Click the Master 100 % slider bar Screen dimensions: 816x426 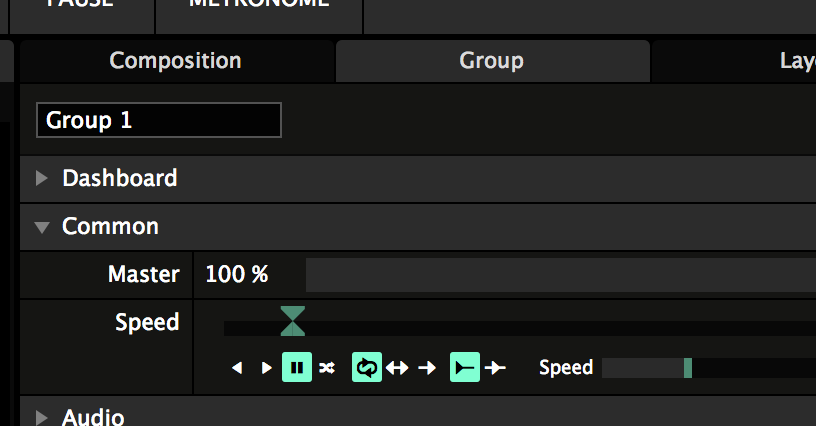click(x=560, y=275)
